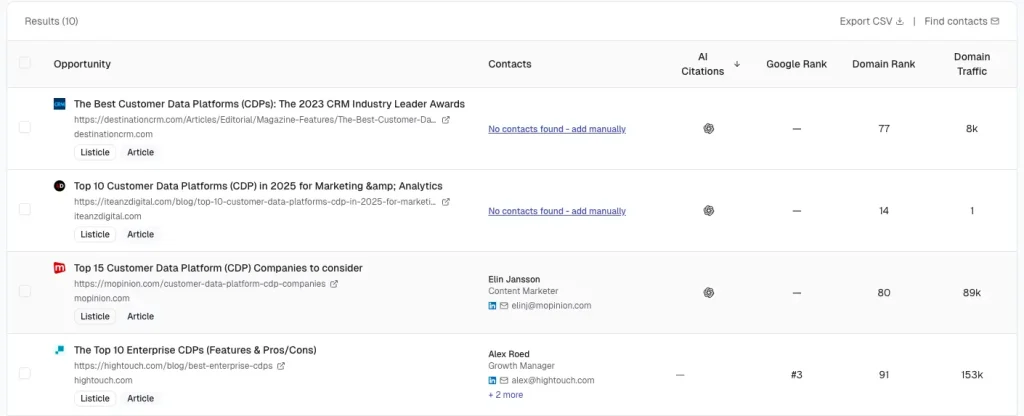Click email icon beside alex@hightouch.com
Screen dimensions: 1024x416
[504, 380]
